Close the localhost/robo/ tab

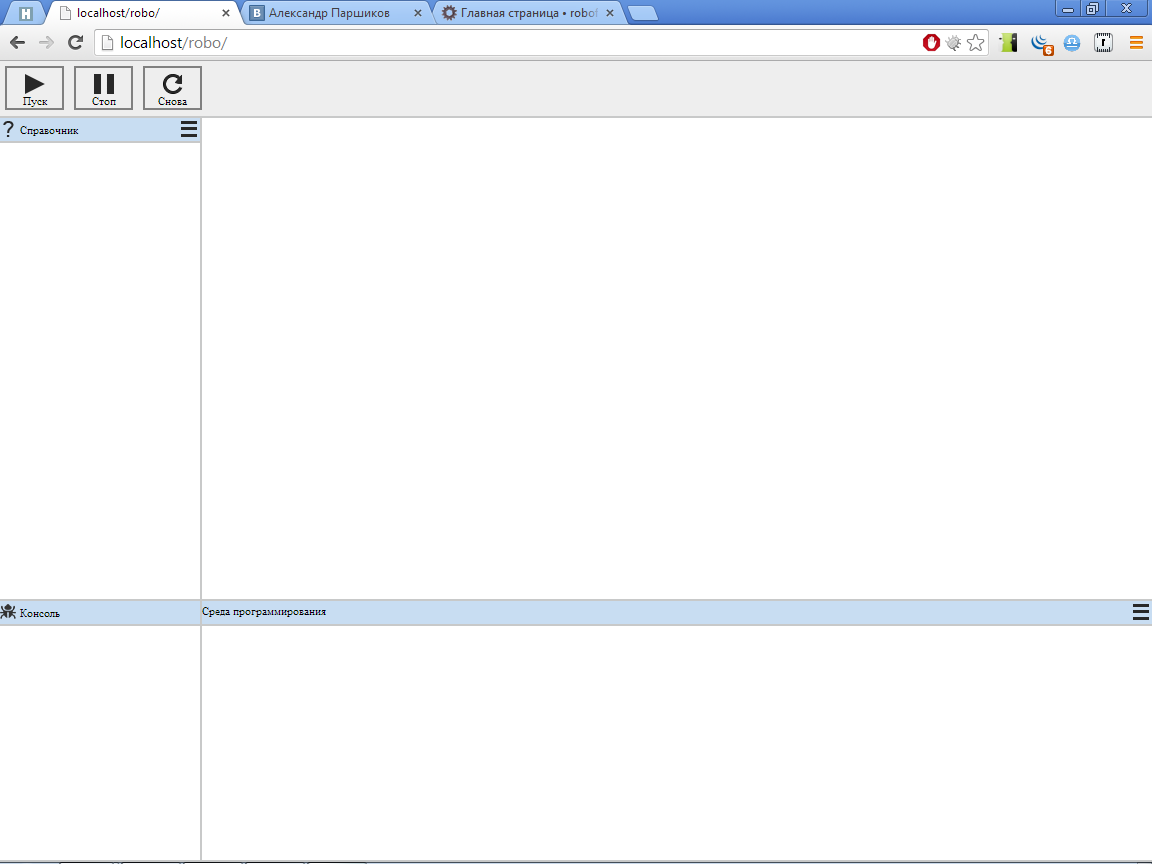[x=226, y=12]
